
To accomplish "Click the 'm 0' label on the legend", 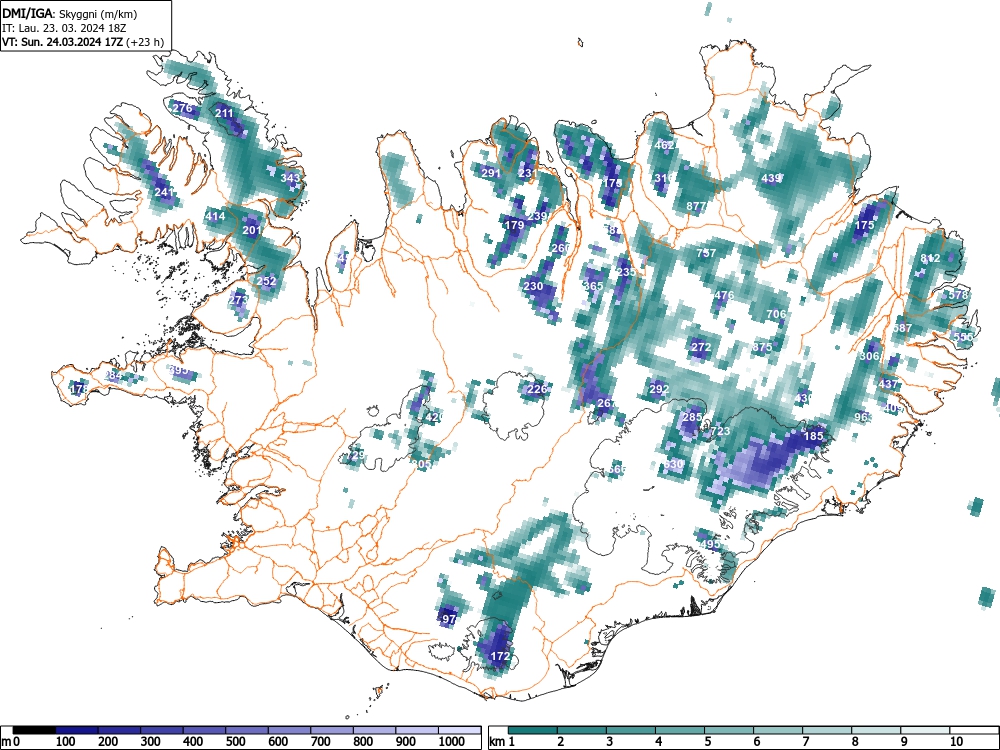I will click(x=11, y=742).
